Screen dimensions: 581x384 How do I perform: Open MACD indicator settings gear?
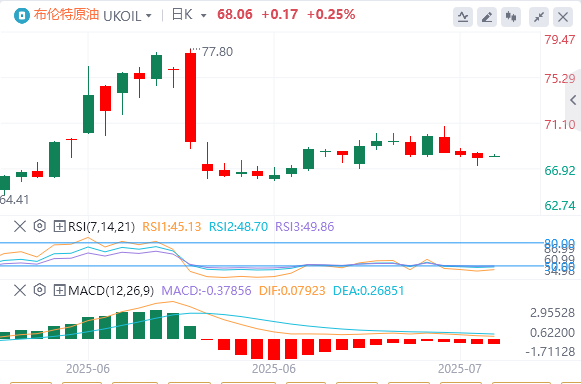pyautogui.click(x=40, y=290)
